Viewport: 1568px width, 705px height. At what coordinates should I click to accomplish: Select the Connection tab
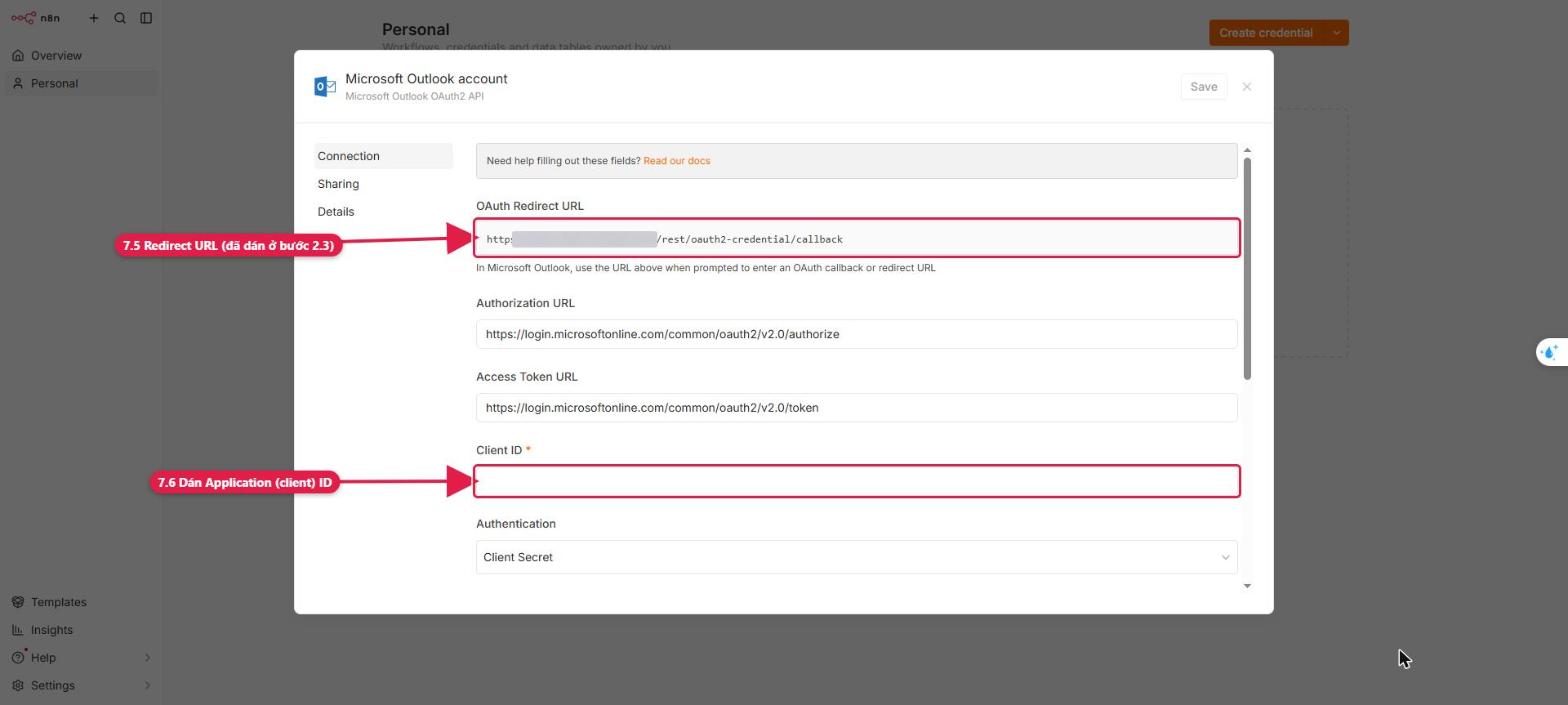[x=383, y=156]
